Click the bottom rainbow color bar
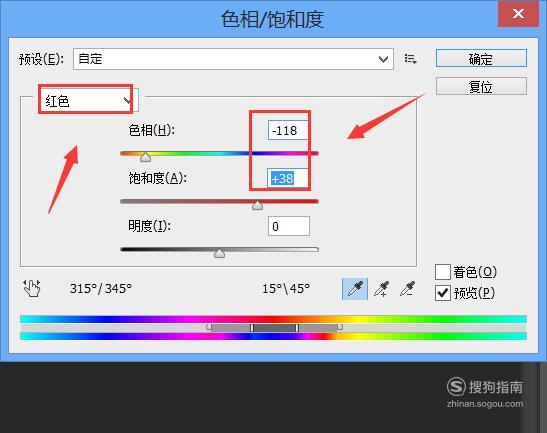Image resolution: width=547 pixels, height=433 pixels. [273, 336]
